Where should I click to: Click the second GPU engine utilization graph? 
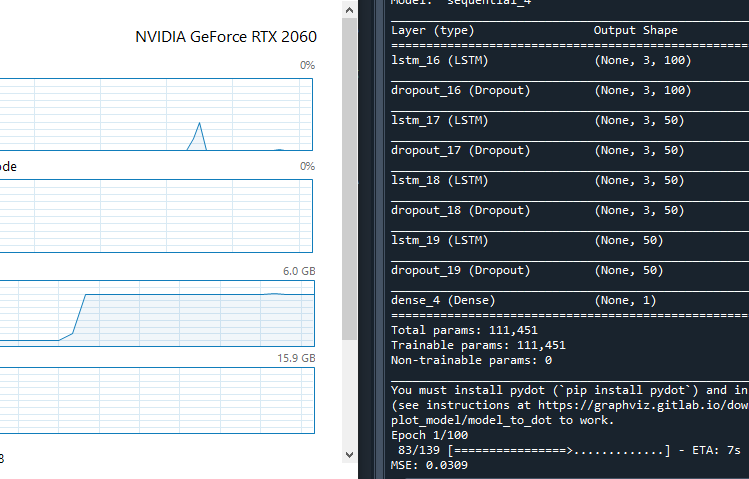pos(157,216)
